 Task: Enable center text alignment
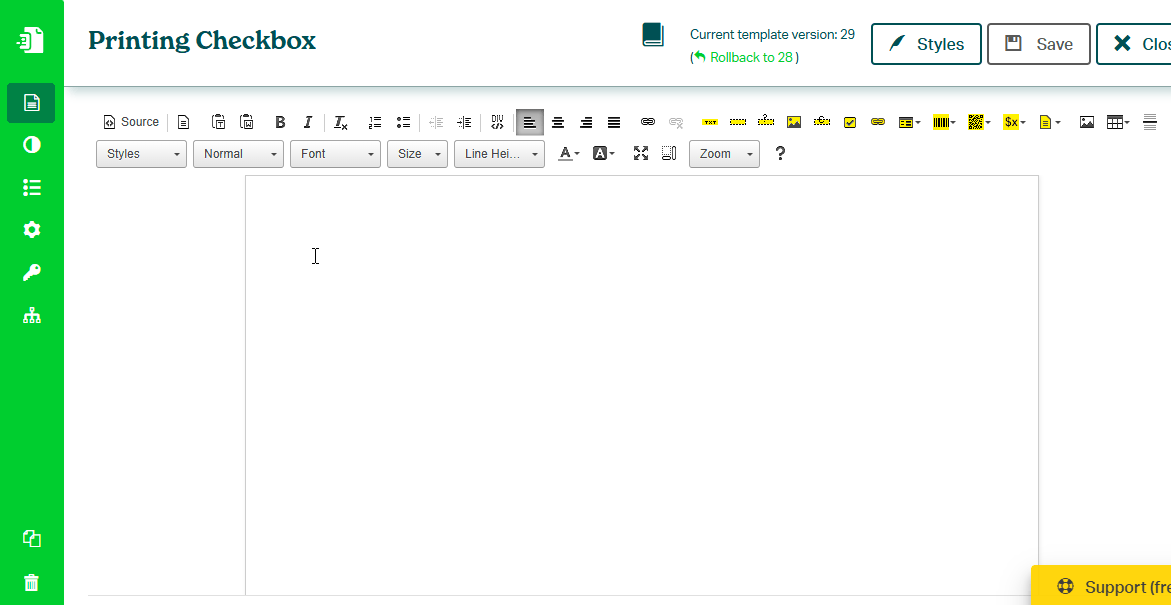click(558, 122)
